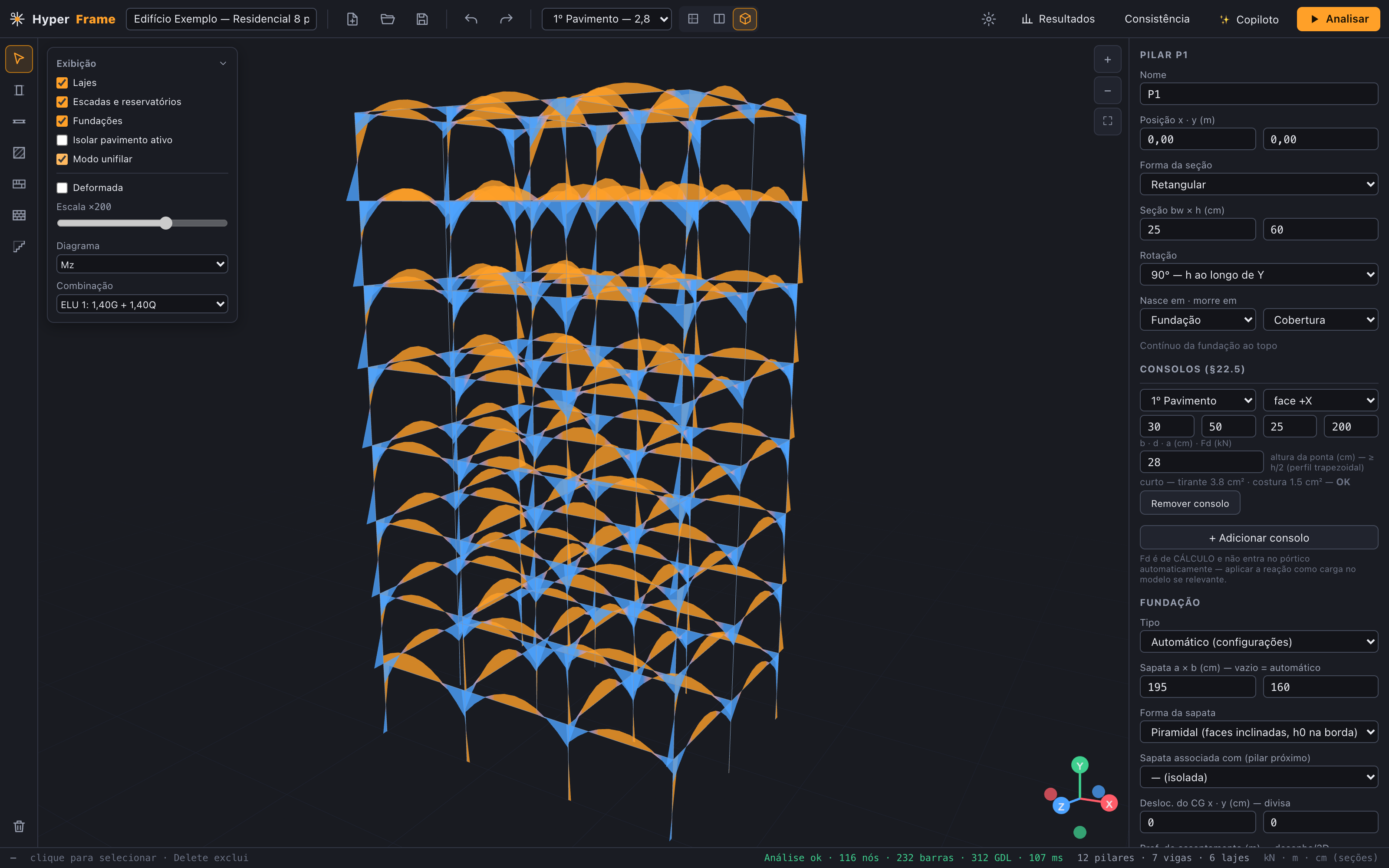Undo the last action
The height and width of the screenshot is (868, 1389).
pos(471,19)
